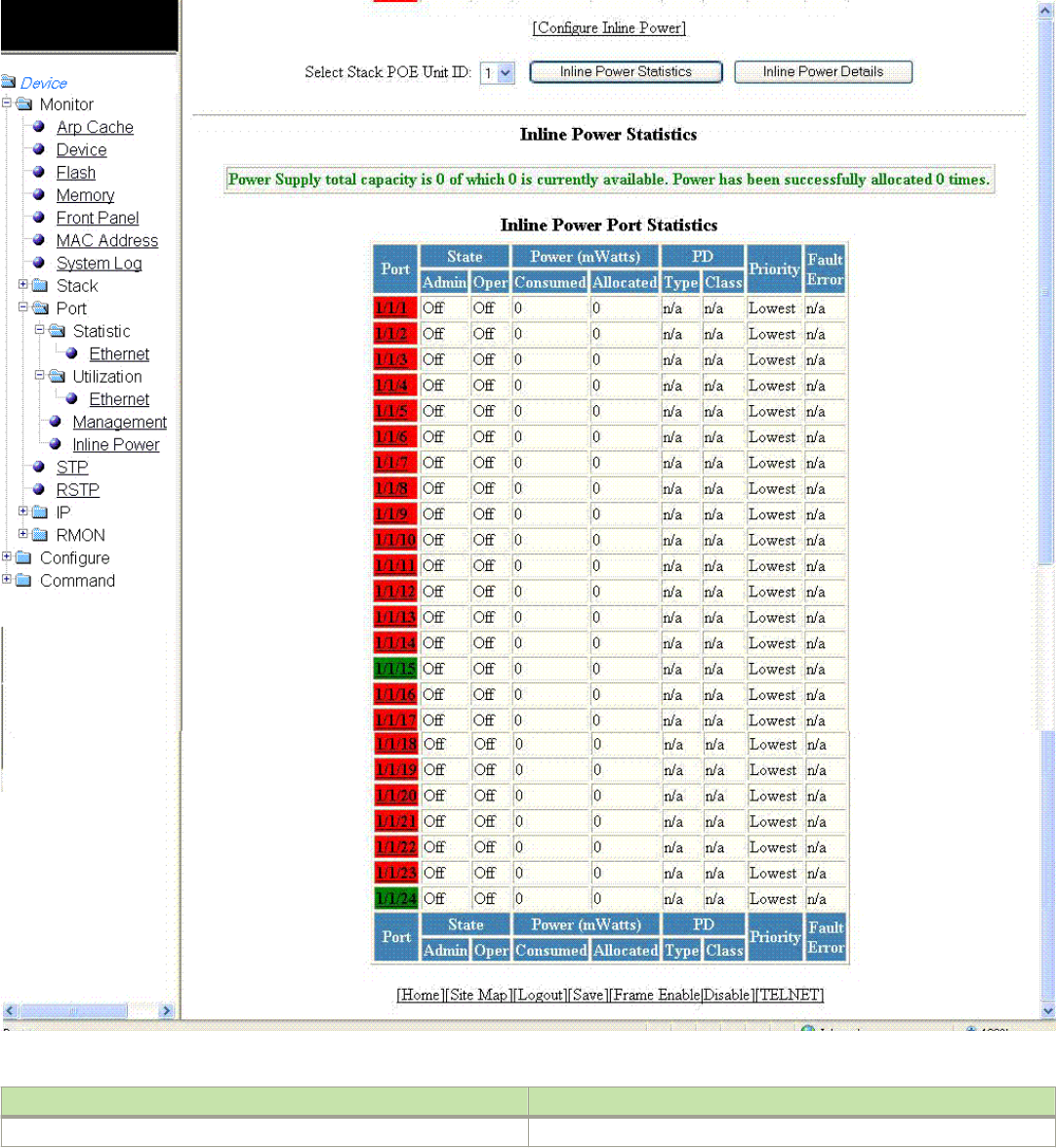Open the Arp Cache link
1056x1148 pixels.
(95, 127)
